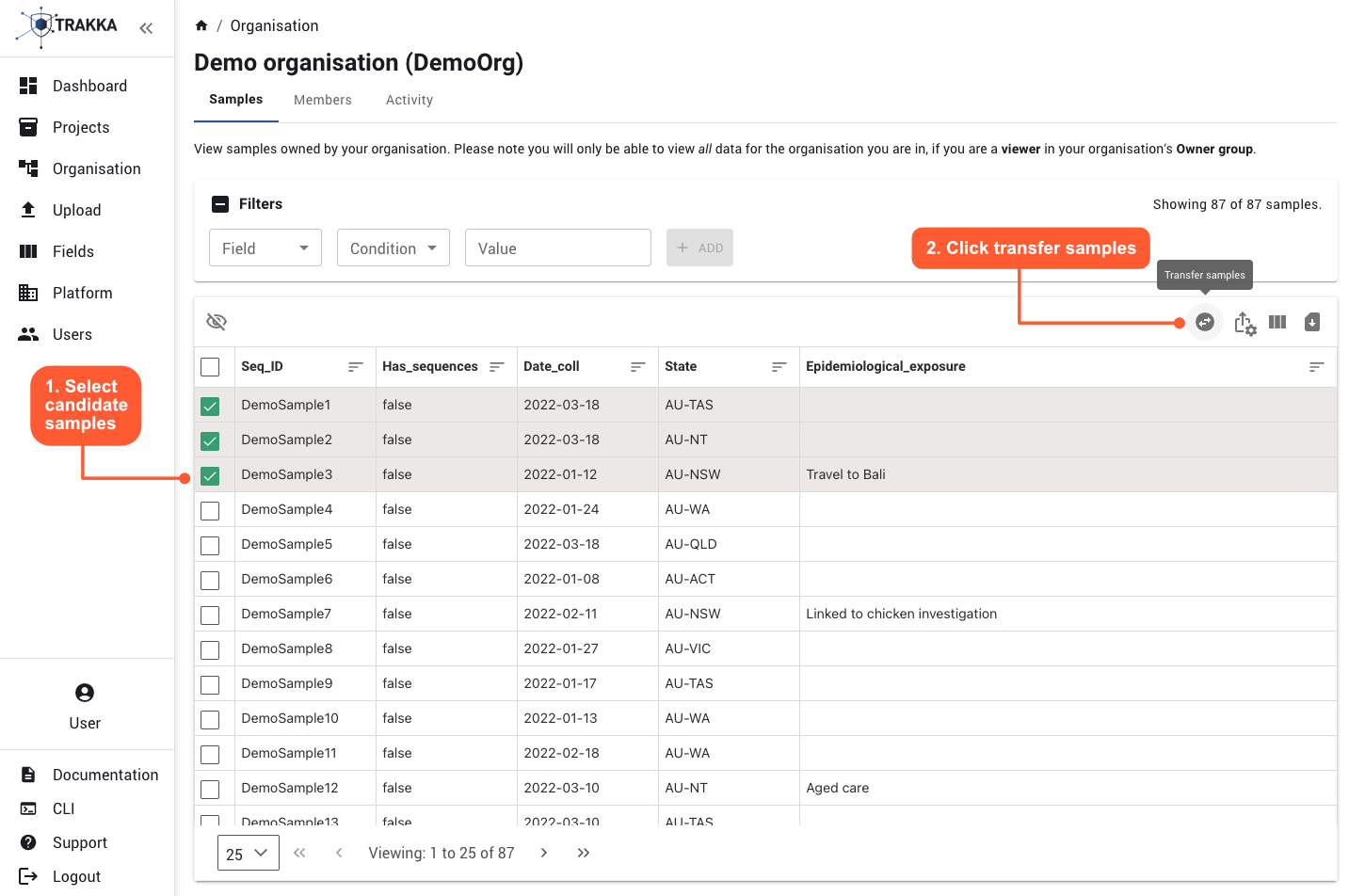
Task: Click DemoSample11 row name
Action: [x=289, y=753]
